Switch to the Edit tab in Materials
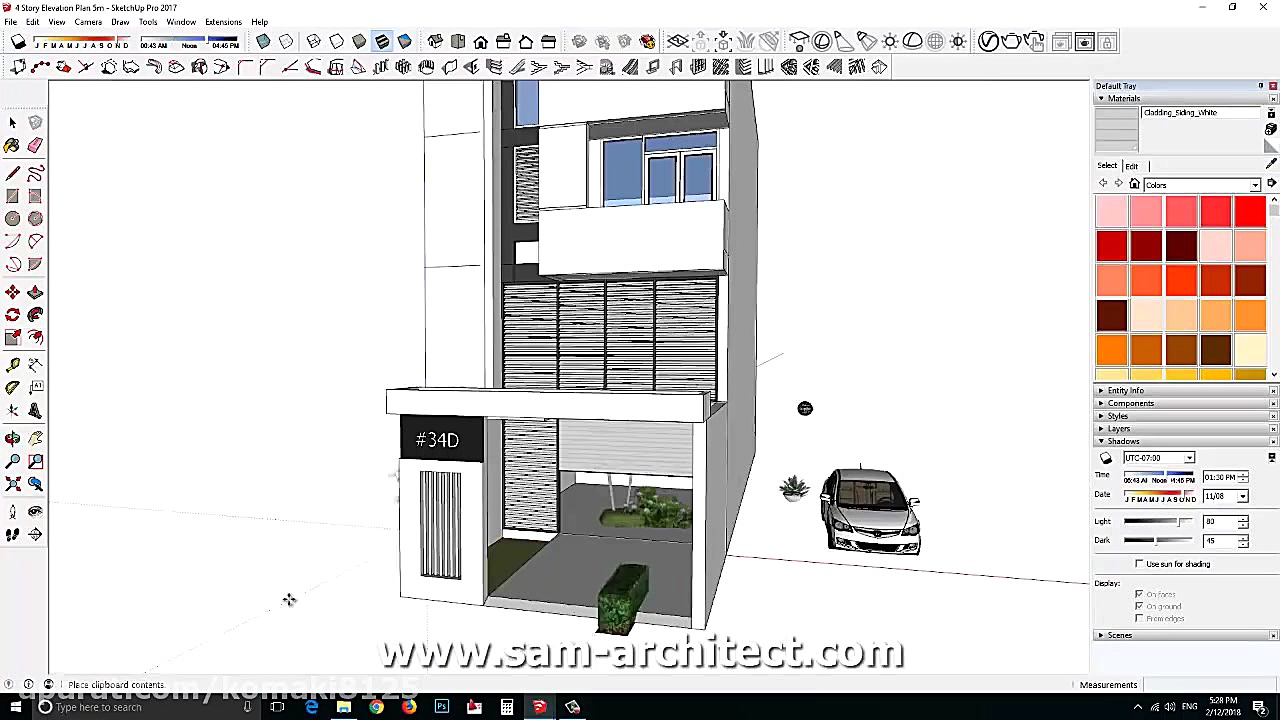Viewport: 1280px width, 720px height. click(1131, 166)
